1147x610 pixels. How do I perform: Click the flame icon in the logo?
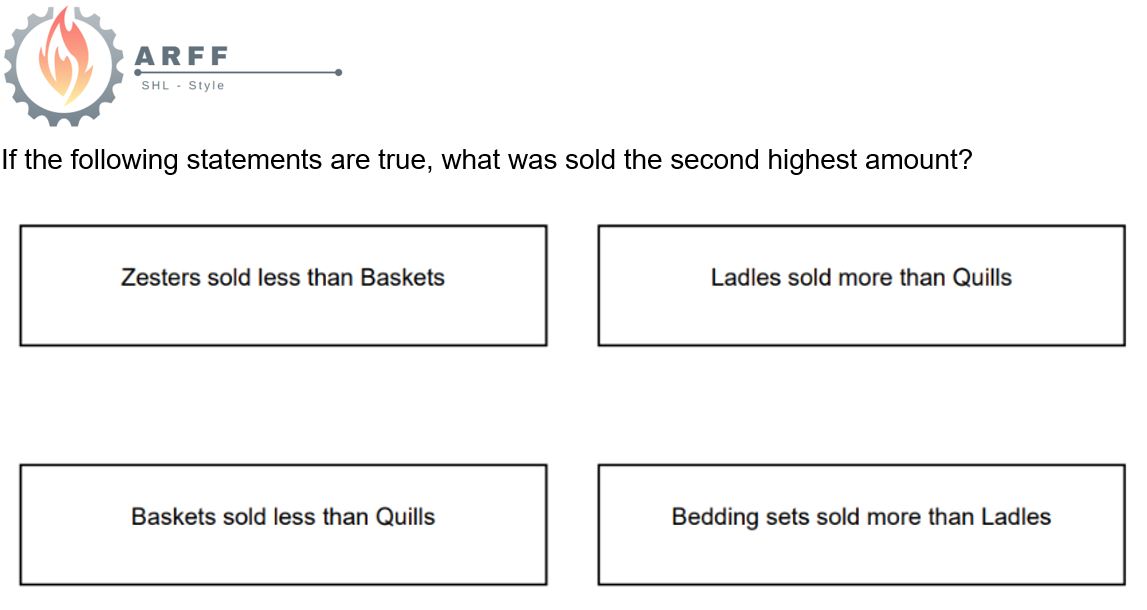[x=64, y=57]
